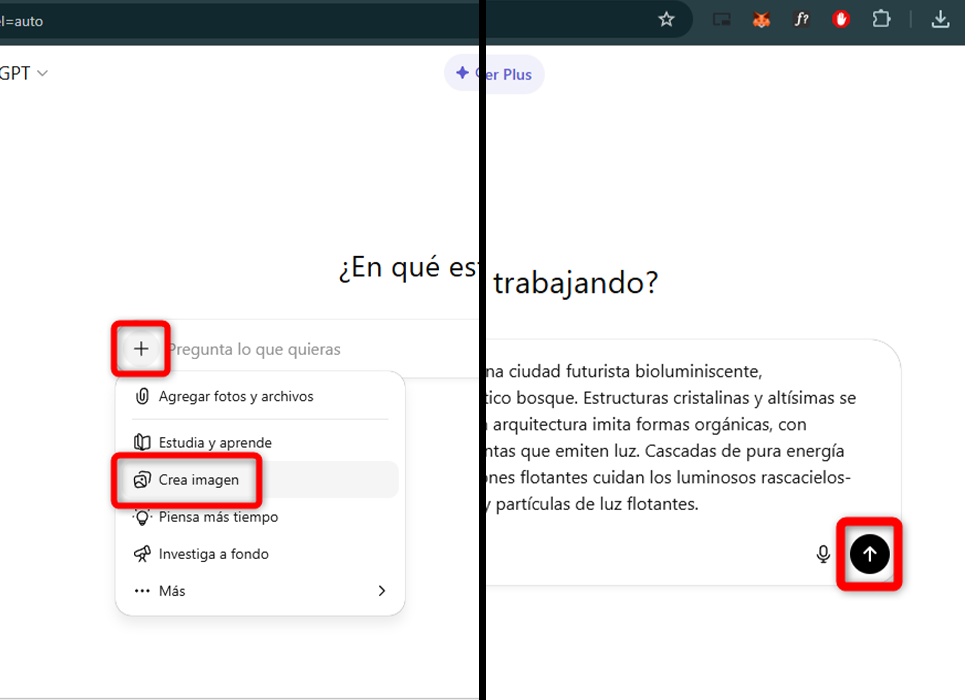Open the browser extensions puzzle icon
Viewport: 965px width, 700px height.
[x=881, y=18]
